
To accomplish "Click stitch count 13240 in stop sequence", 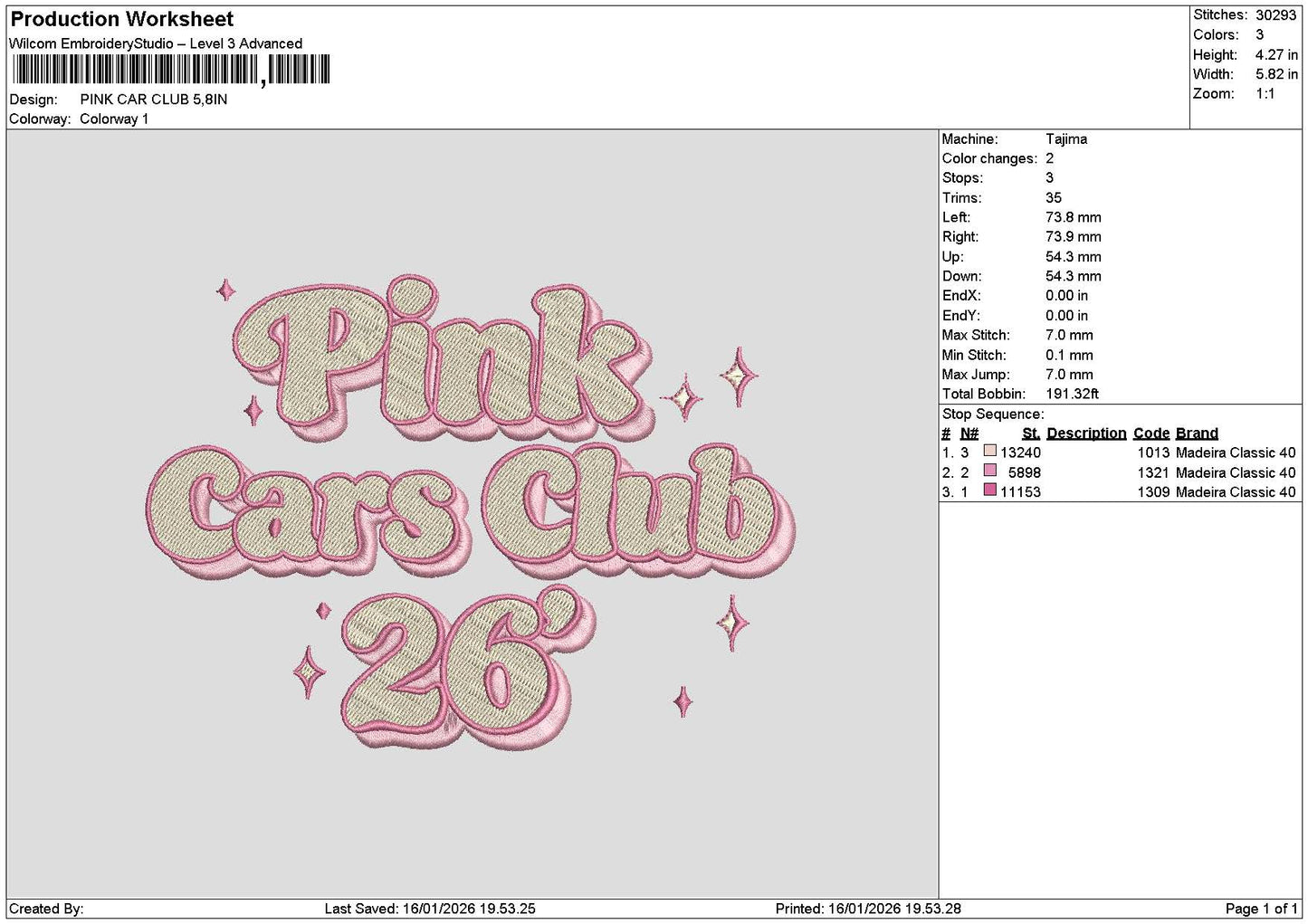I will coord(1020,453).
